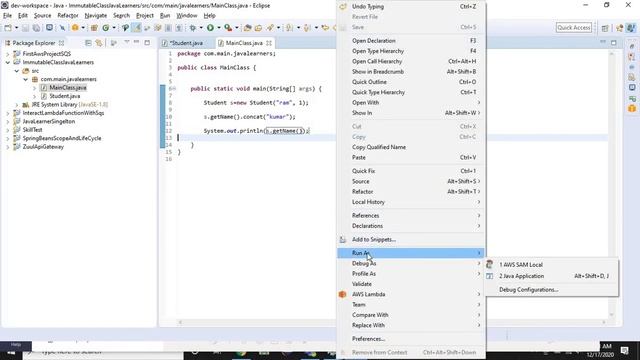
Task: Switch to the Java EE perspective icon
Action: [620, 28]
